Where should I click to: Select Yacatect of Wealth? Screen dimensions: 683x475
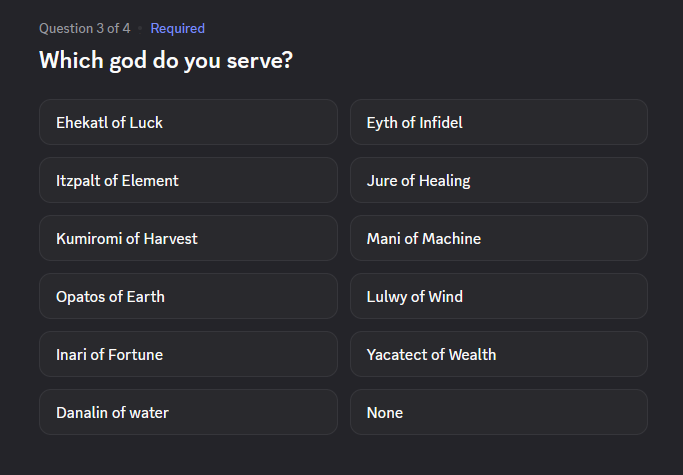point(498,355)
